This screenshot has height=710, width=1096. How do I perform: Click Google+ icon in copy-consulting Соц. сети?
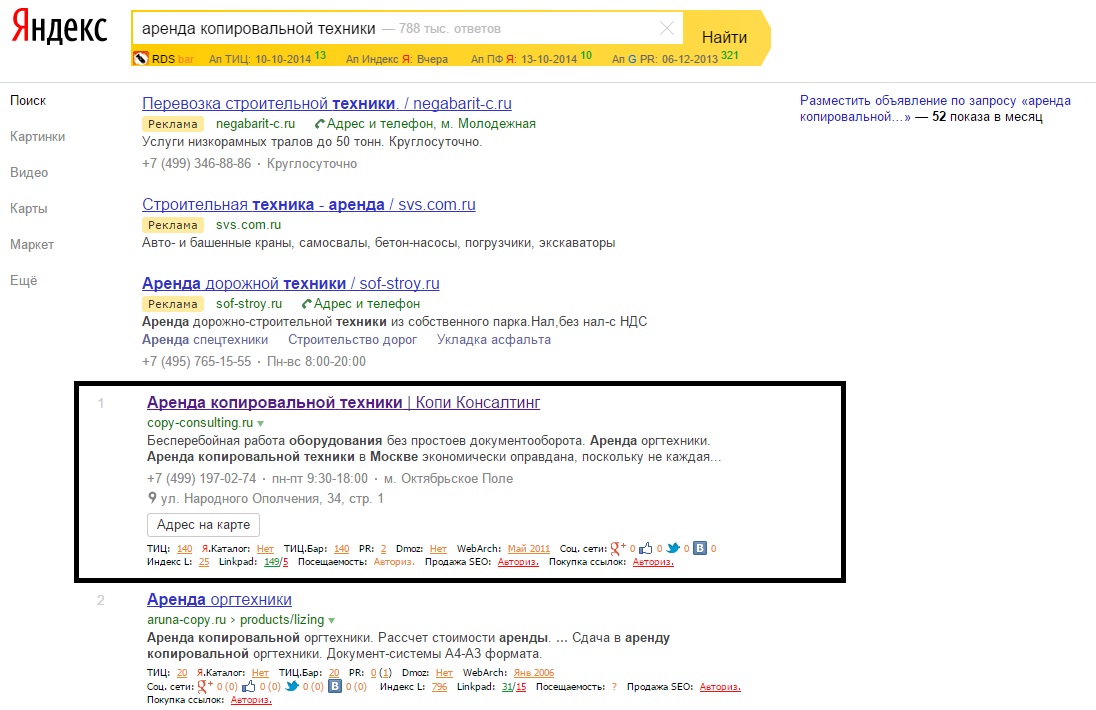(x=618, y=549)
